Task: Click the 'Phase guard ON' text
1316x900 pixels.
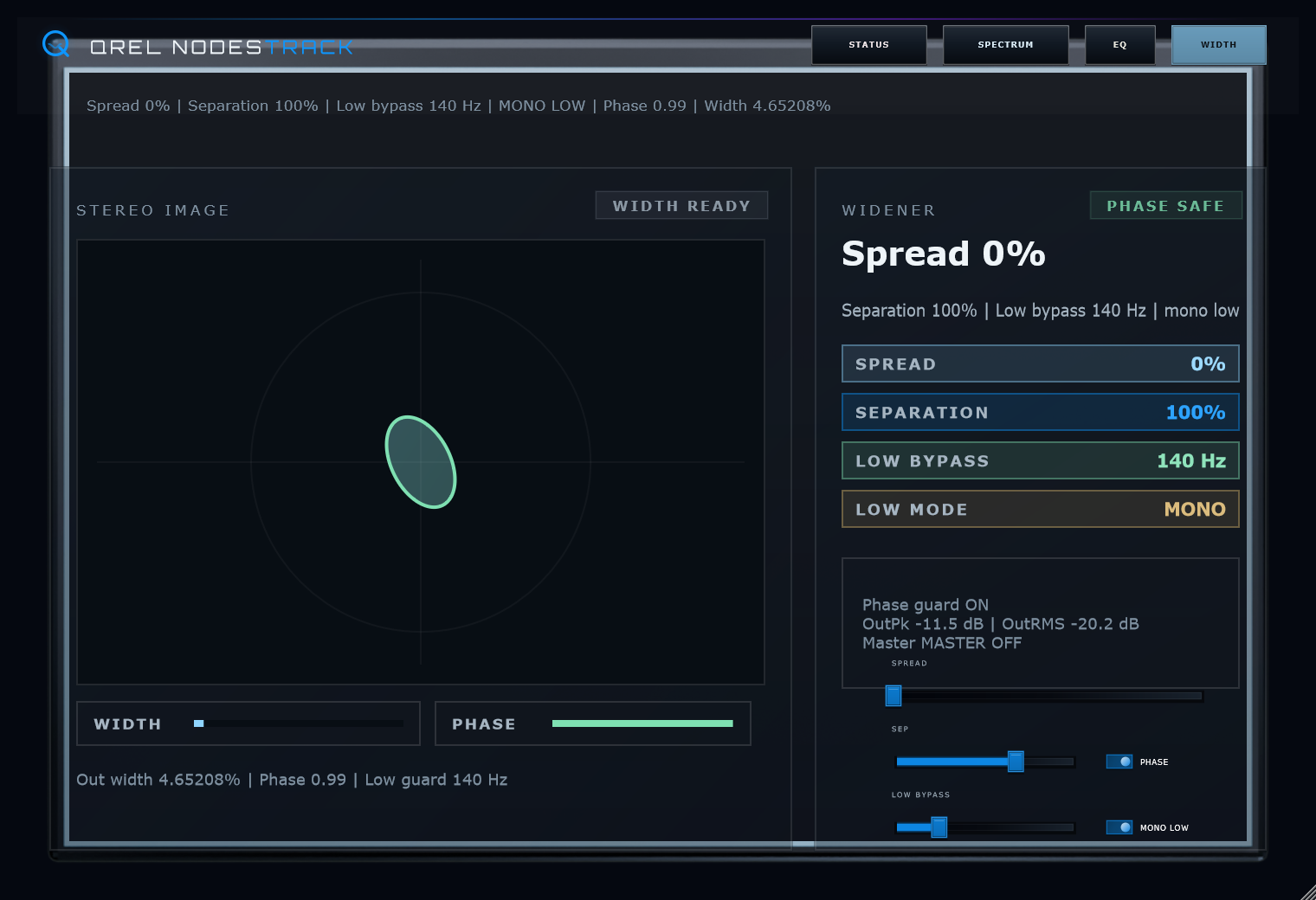Action: 926,605
